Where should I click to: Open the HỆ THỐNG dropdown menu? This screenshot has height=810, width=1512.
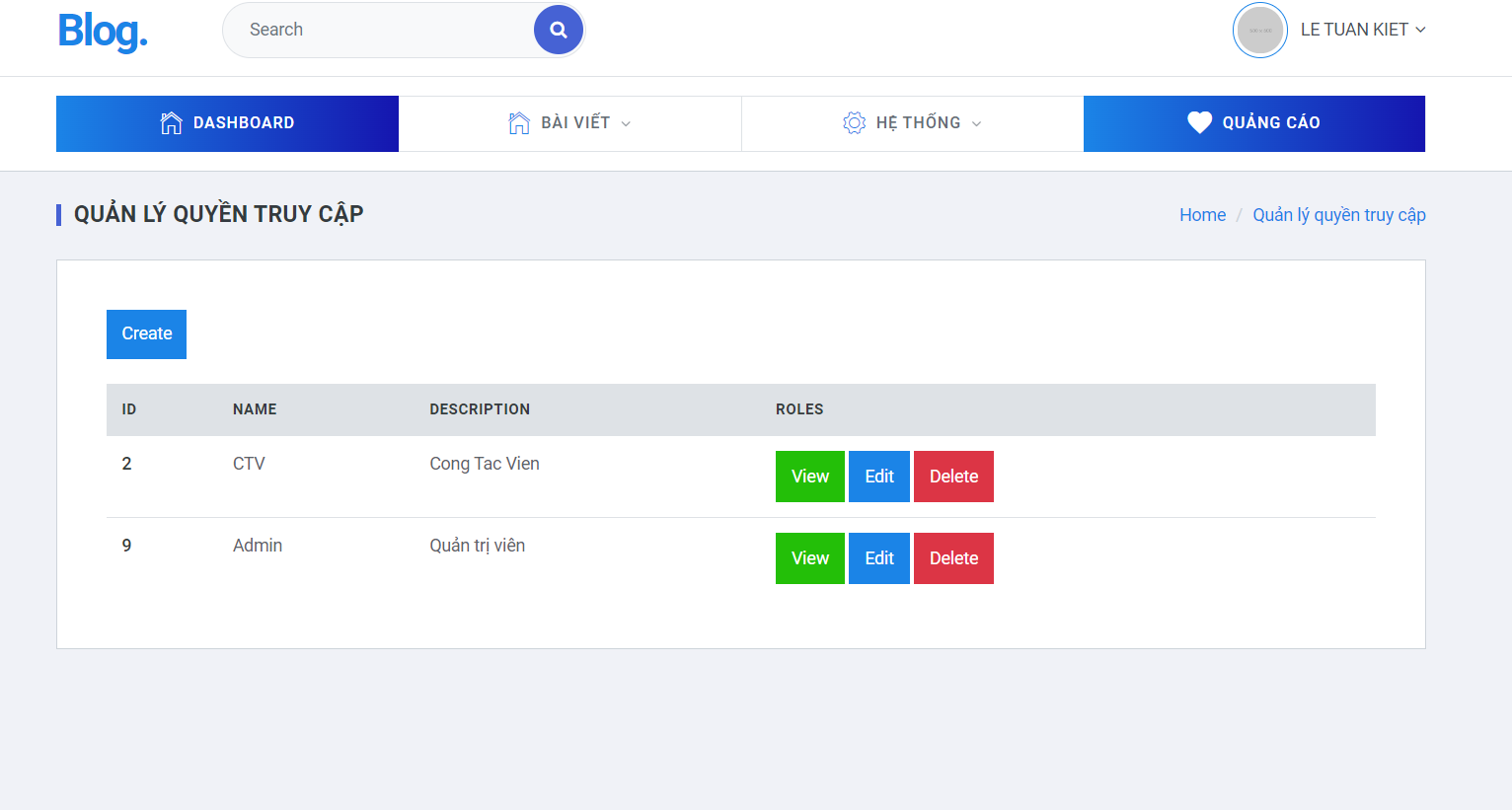(911, 122)
